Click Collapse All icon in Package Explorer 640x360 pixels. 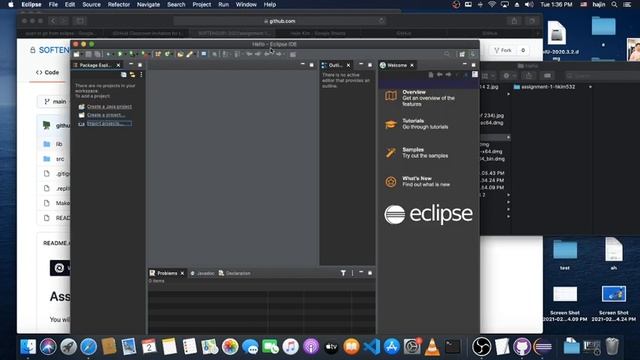[124, 75]
